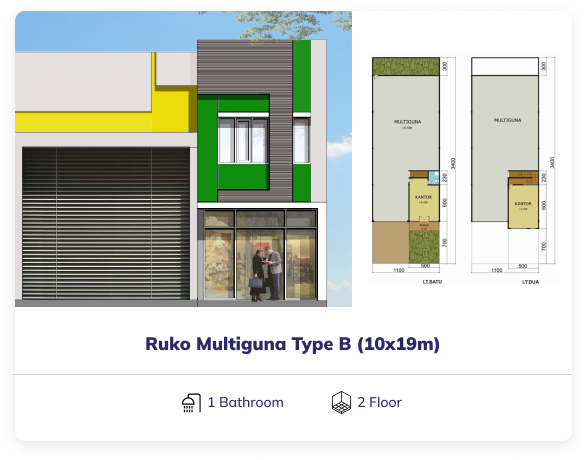Click the large roller shutter door
Image resolution: width=587 pixels, height=460 pixels.
tap(106, 223)
